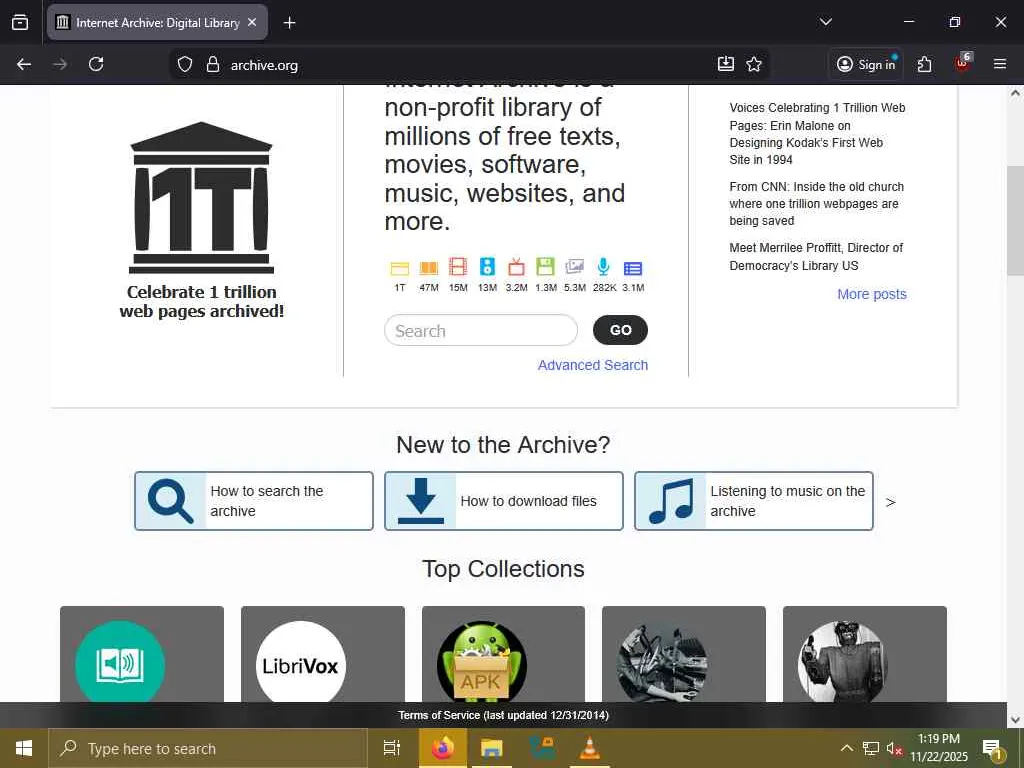Click the 1T Internet Archive logo
This screenshot has height=768, width=1024.
pos(201,197)
